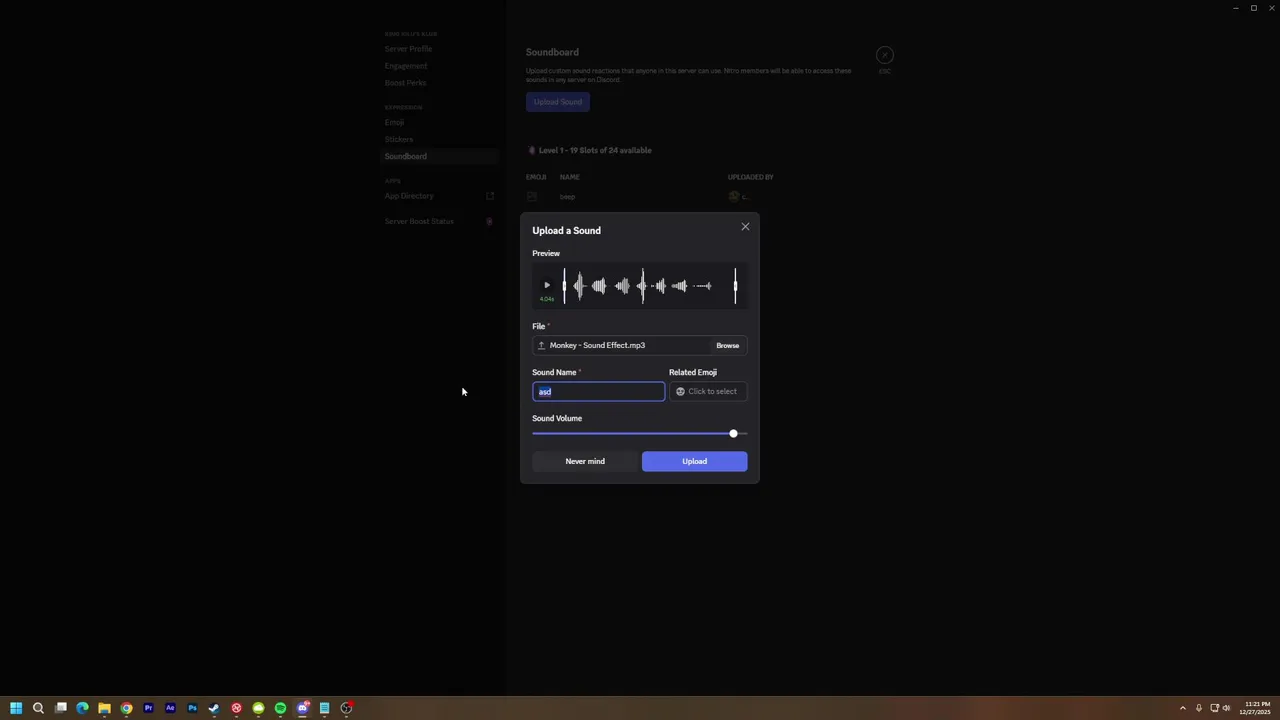The height and width of the screenshot is (720, 1280).
Task: Launch Microsoft Edge from the taskbar
Action: tap(82, 708)
